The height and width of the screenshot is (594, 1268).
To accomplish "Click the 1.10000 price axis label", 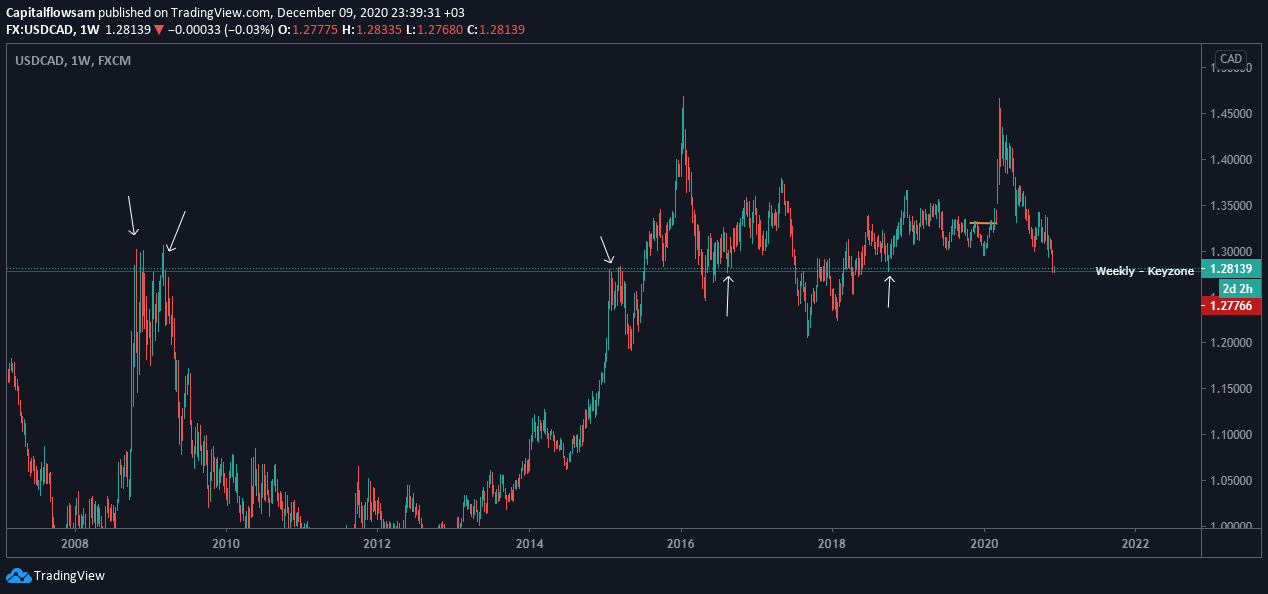I will (1233, 435).
